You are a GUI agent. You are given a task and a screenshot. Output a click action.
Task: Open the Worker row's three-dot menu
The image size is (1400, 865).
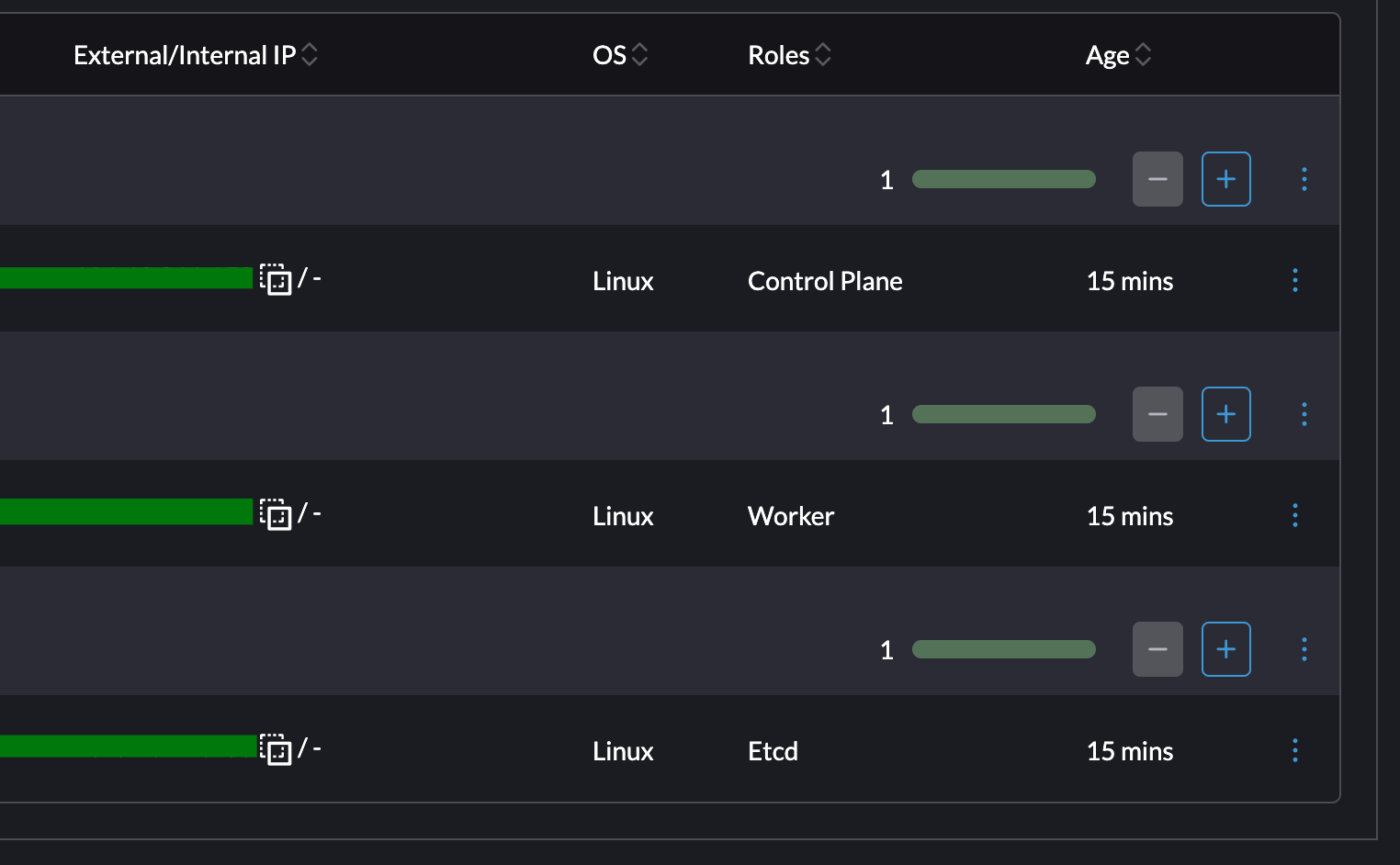tap(1294, 515)
